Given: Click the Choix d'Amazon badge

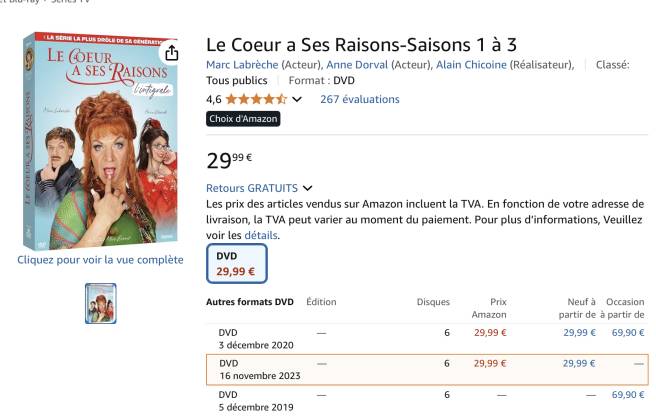Looking at the screenshot, I should point(243,119).
